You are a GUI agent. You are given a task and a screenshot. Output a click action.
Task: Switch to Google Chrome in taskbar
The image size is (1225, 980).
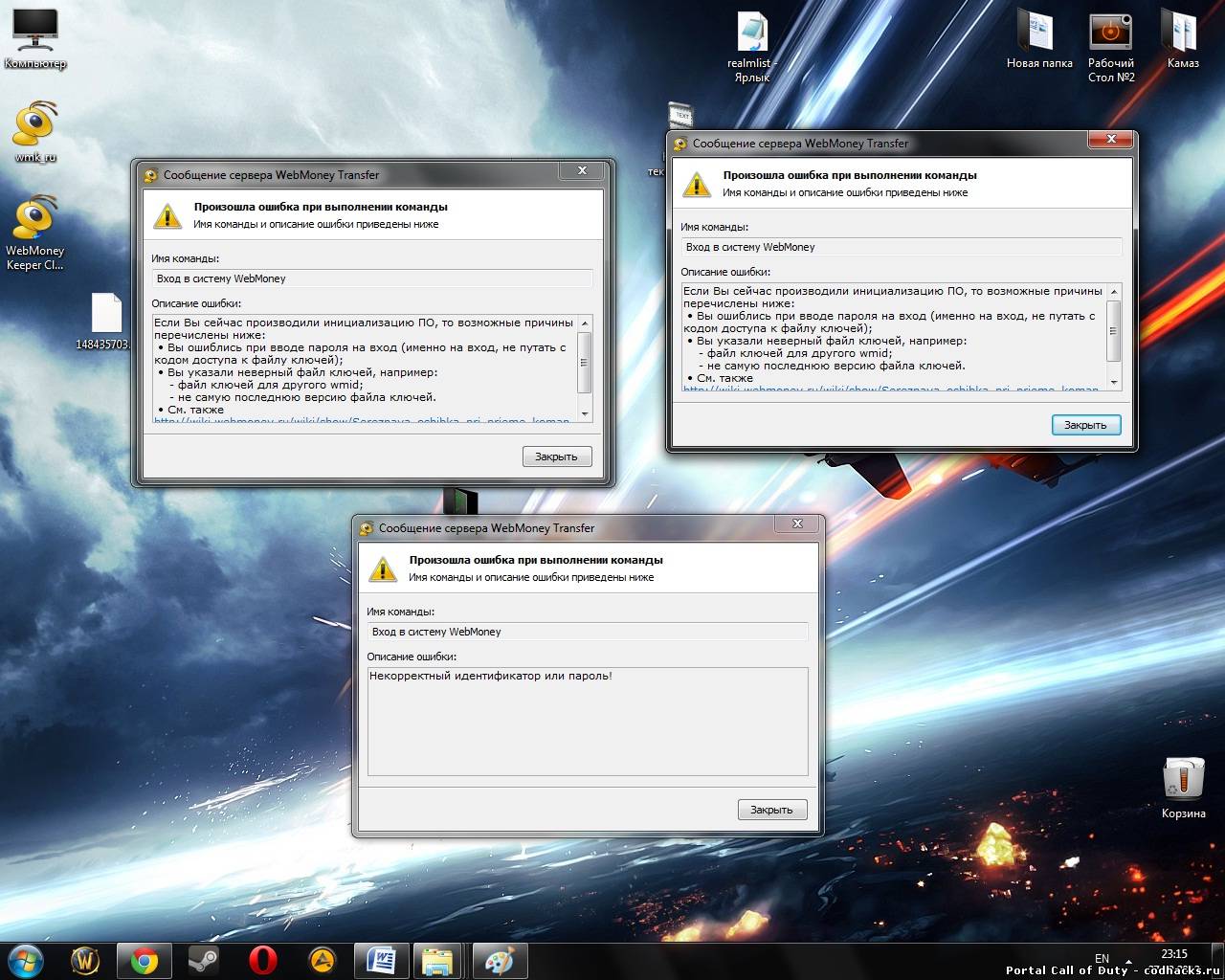click(x=145, y=960)
